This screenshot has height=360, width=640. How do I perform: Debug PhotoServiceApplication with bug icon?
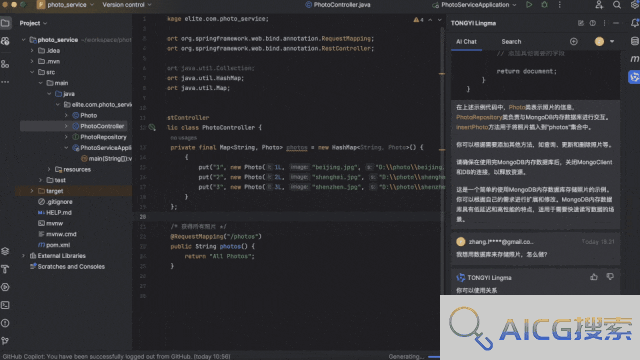tap(544, 5)
